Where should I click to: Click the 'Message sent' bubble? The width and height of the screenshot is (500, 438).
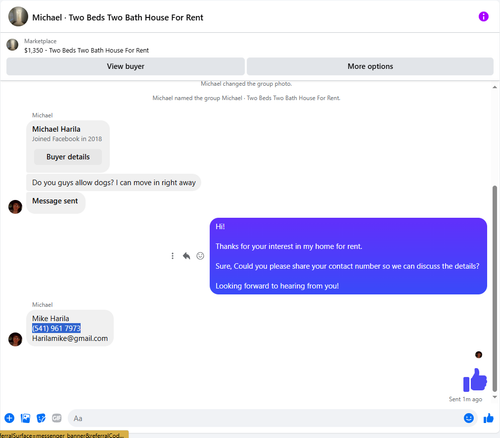pos(56,202)
